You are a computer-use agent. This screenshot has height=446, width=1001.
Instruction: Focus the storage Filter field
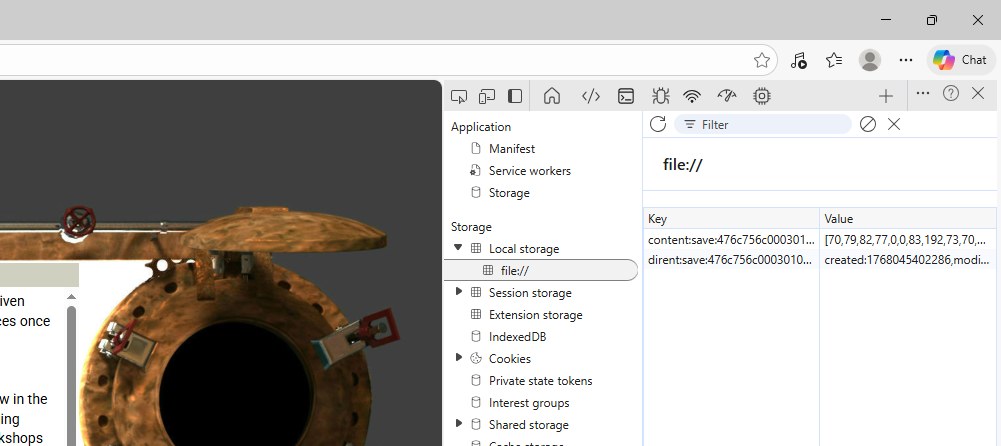(x=770, y=124)
